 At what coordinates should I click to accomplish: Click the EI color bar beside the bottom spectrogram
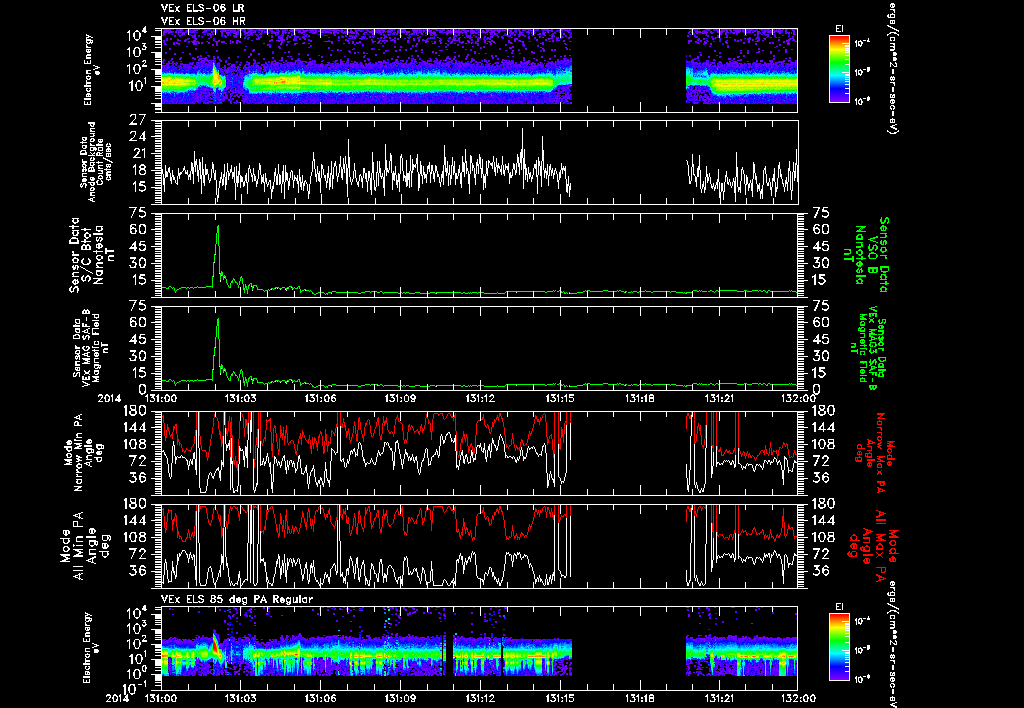(x=839, y=648)
